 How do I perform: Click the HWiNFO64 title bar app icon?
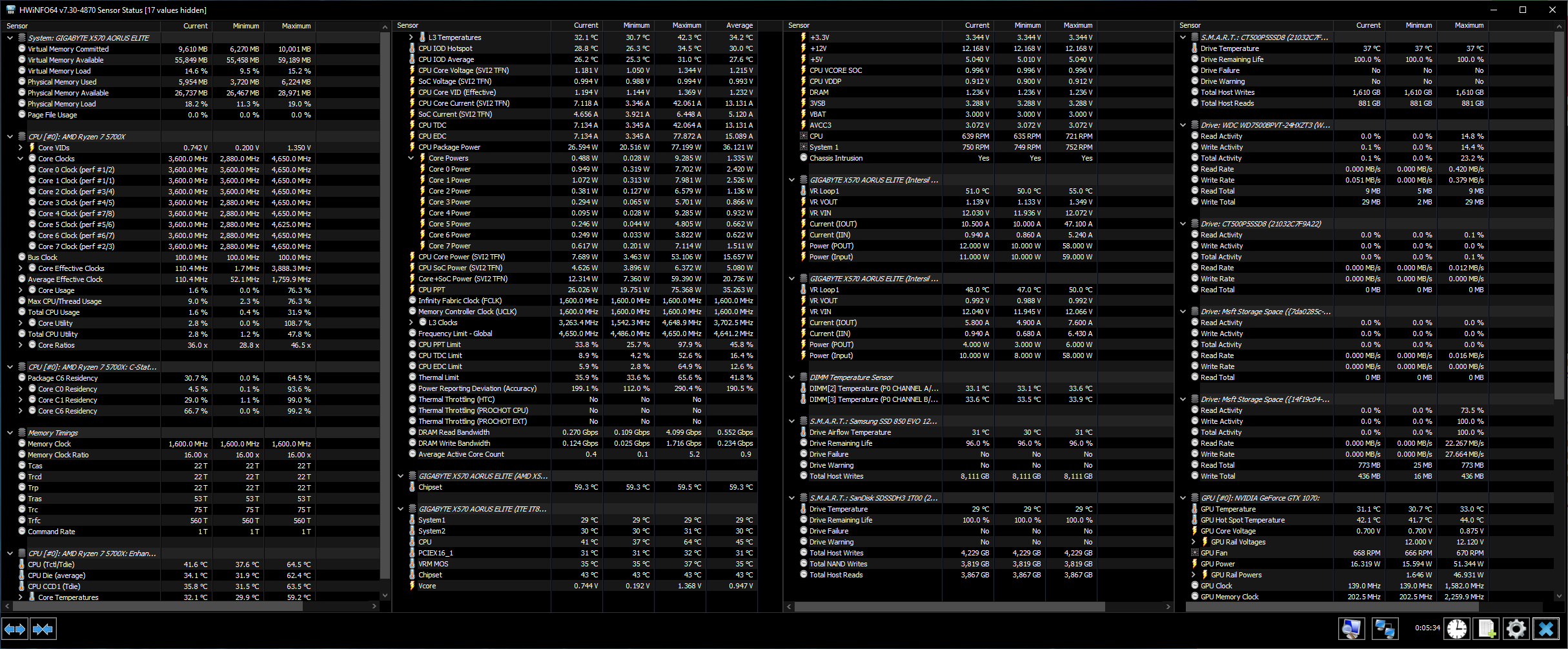click(x=10, y=10)
